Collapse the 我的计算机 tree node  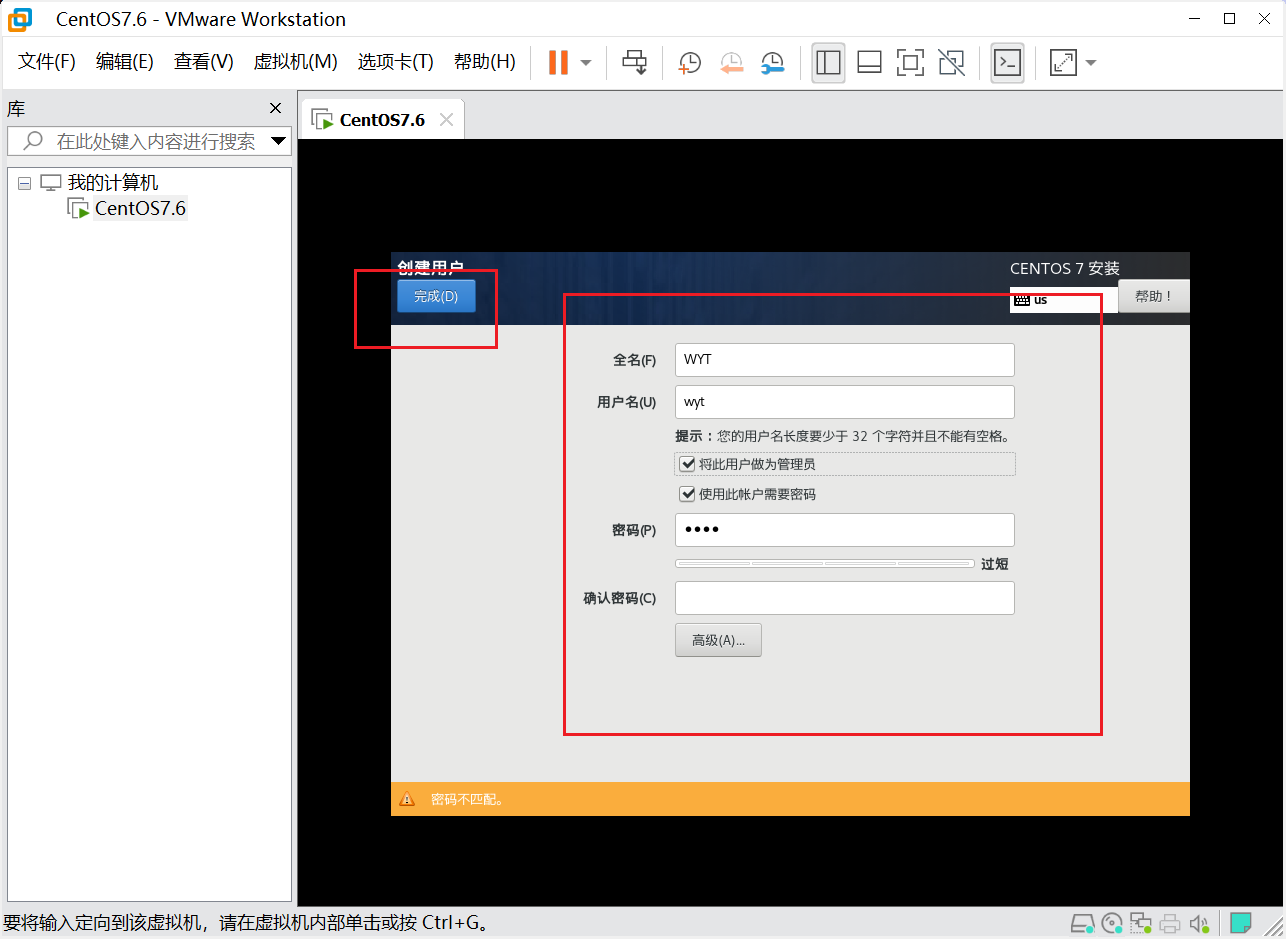point(25,183)
